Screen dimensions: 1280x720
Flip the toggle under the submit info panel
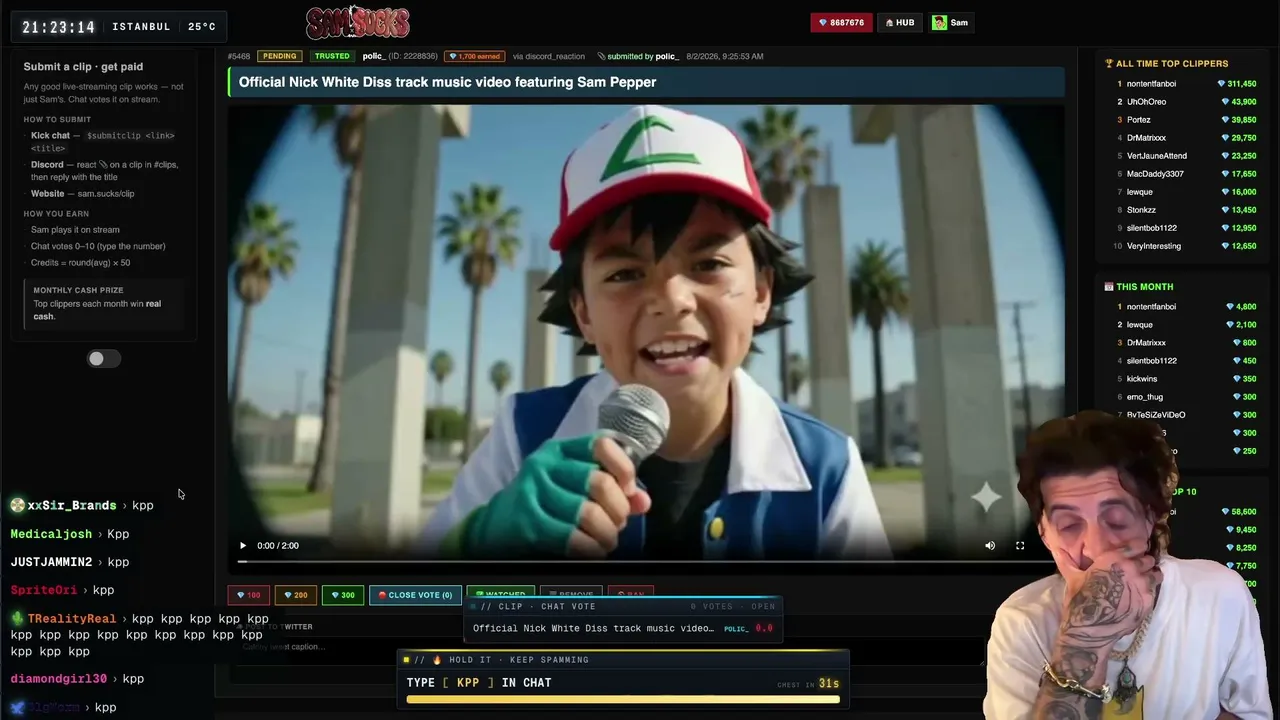coord(103,359)
